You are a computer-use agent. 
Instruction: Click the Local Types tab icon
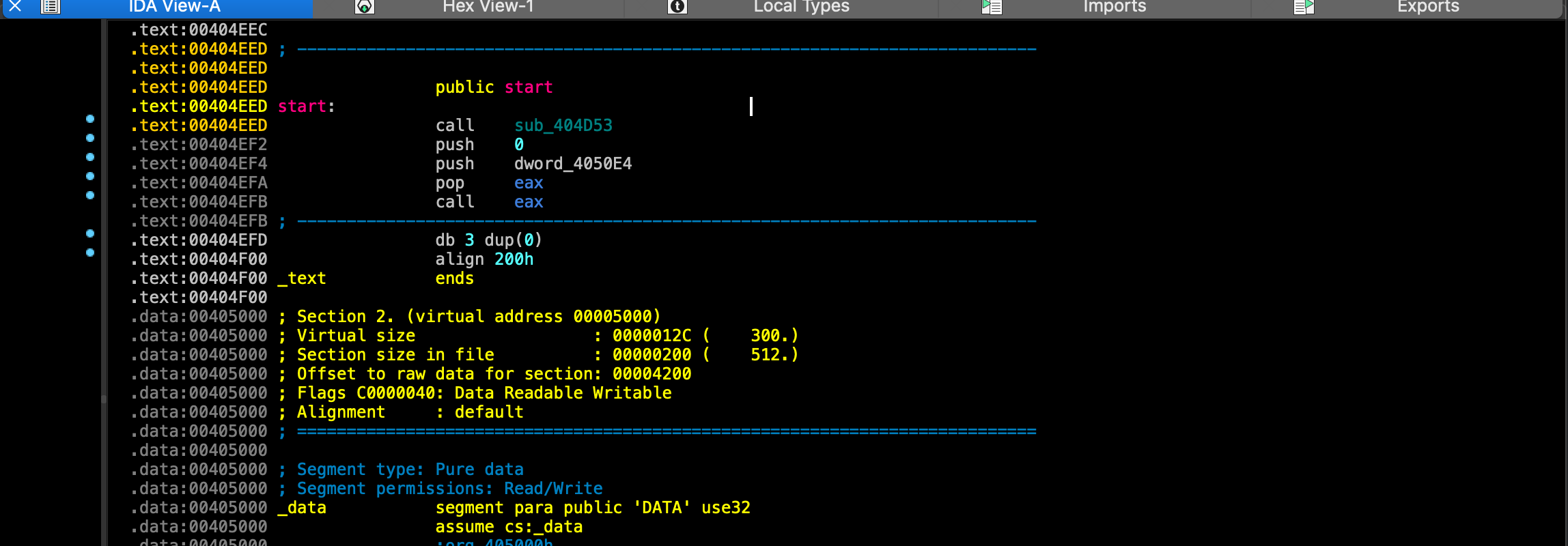pos(677,7)
